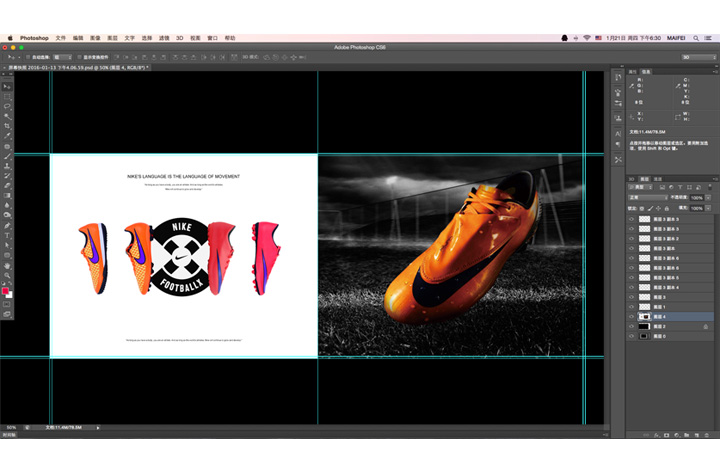Image resolution: width=720 pixels, height=471 pixels.
Task: Click the foreground red color swatch
Action: (x=5, y=291)
